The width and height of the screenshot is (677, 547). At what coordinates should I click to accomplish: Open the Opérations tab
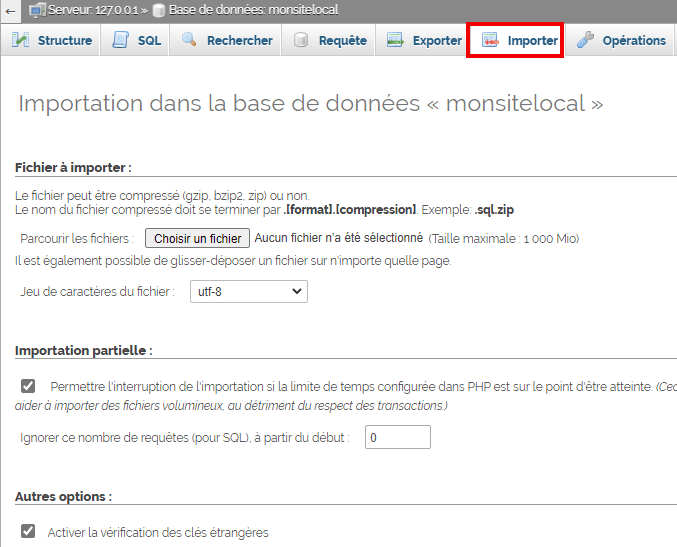point(620,40)
